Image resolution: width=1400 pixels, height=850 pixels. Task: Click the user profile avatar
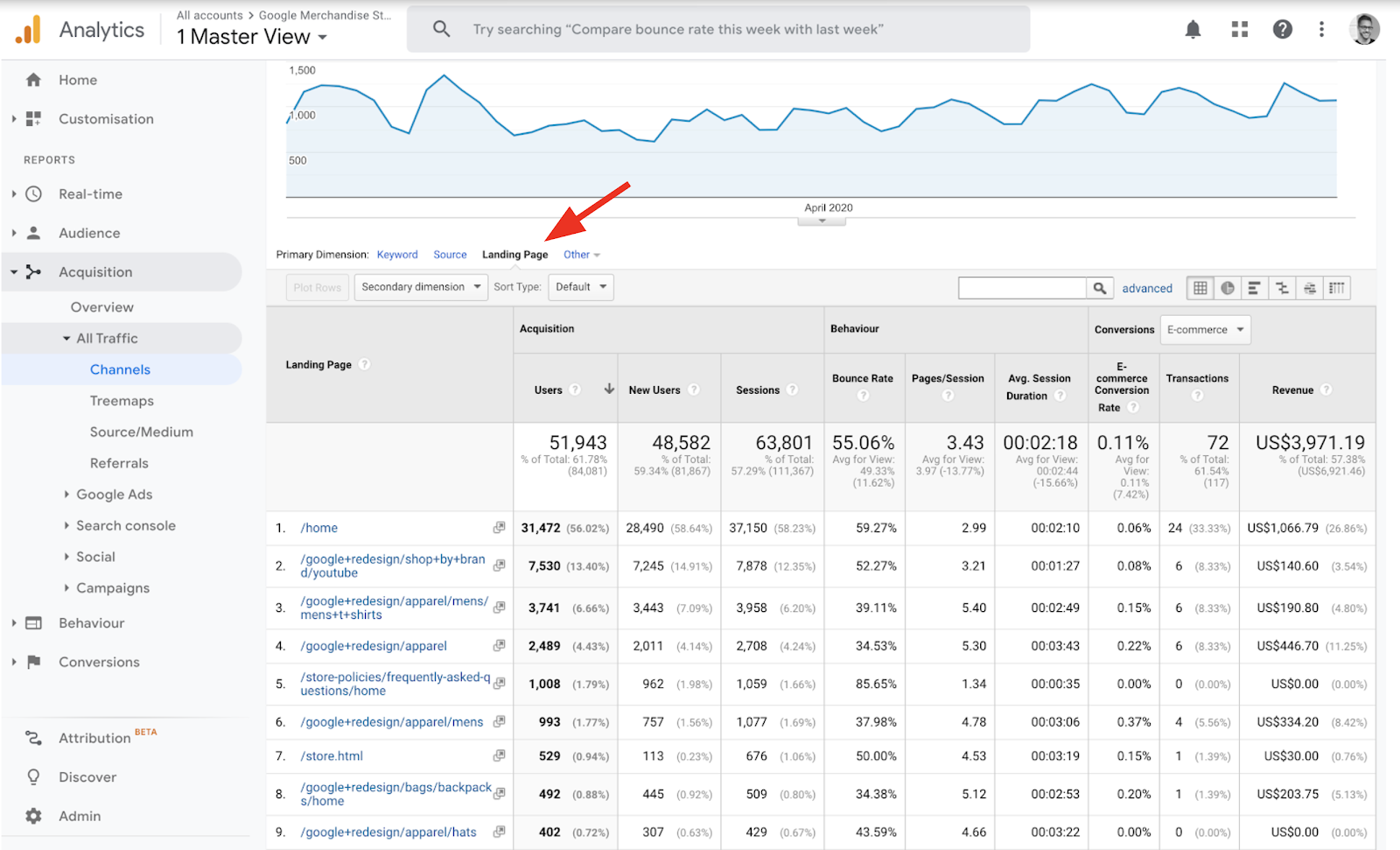(x=1365, y=29)
